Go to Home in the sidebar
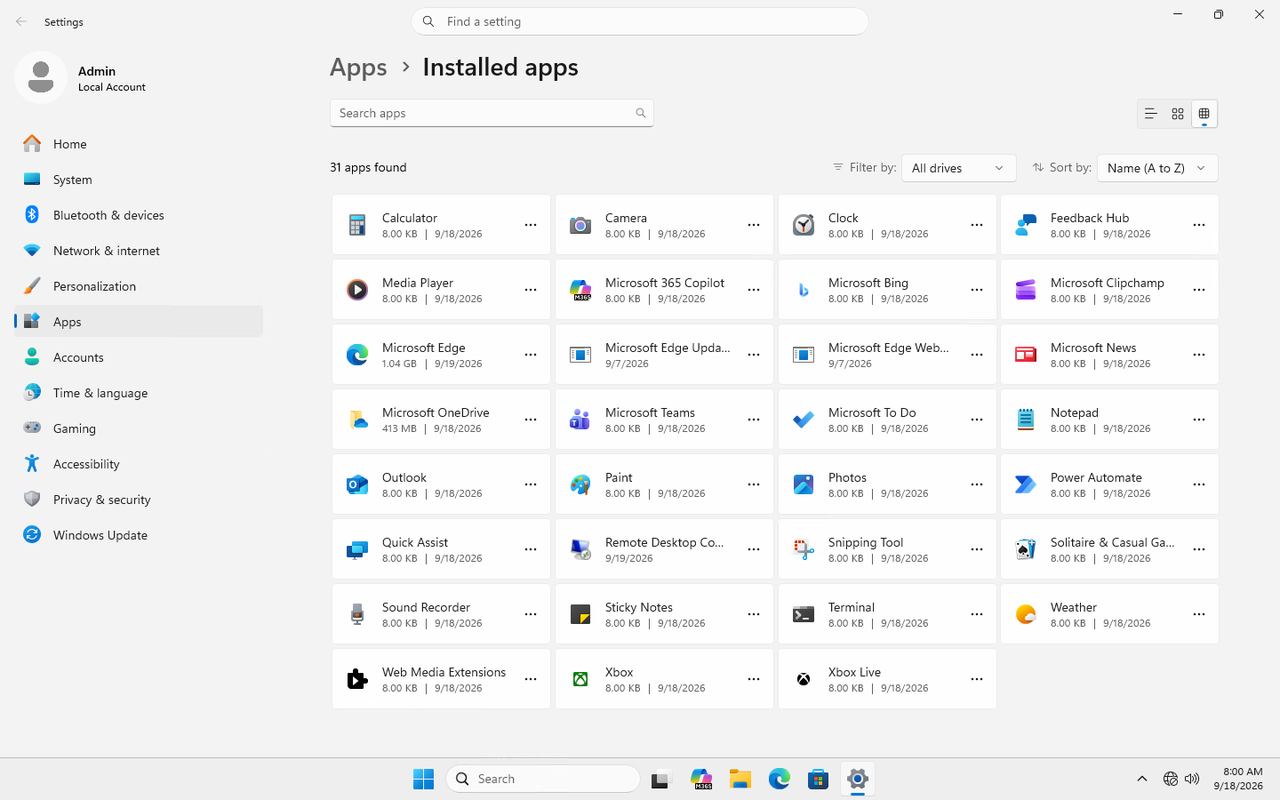The image size is (1280, 800). tap(139, 144)
